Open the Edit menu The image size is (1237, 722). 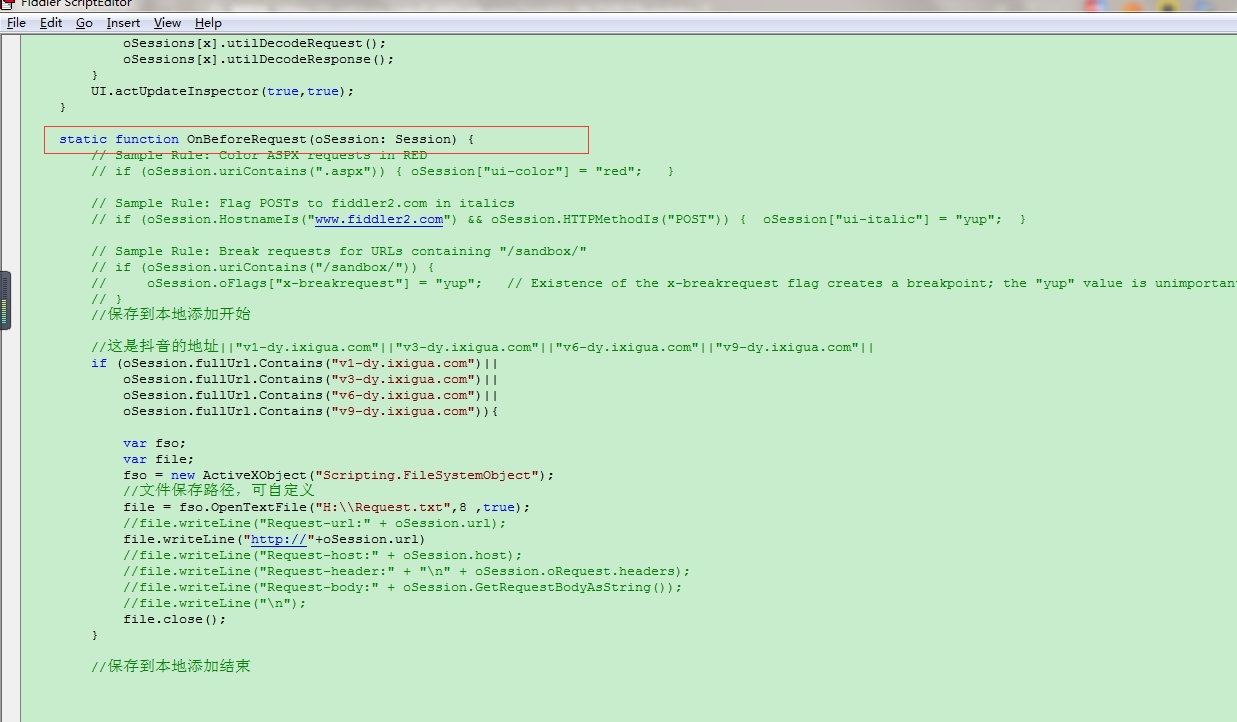(x=50, y=23)
